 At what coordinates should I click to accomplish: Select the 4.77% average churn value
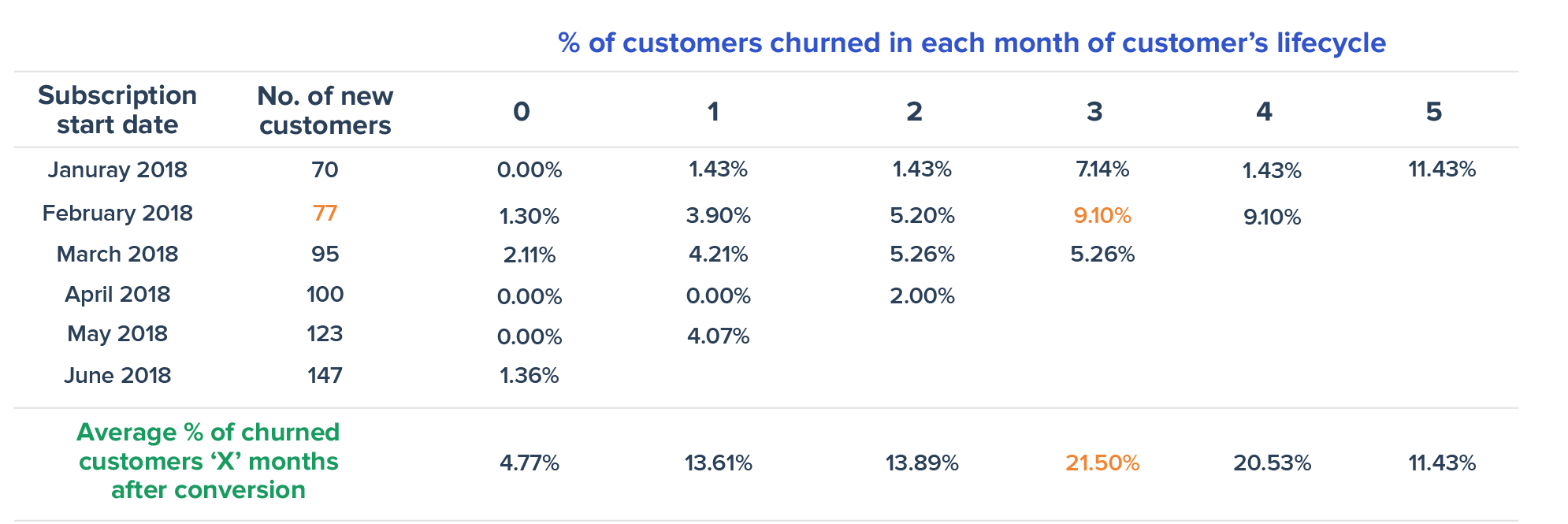coord(529,463)
